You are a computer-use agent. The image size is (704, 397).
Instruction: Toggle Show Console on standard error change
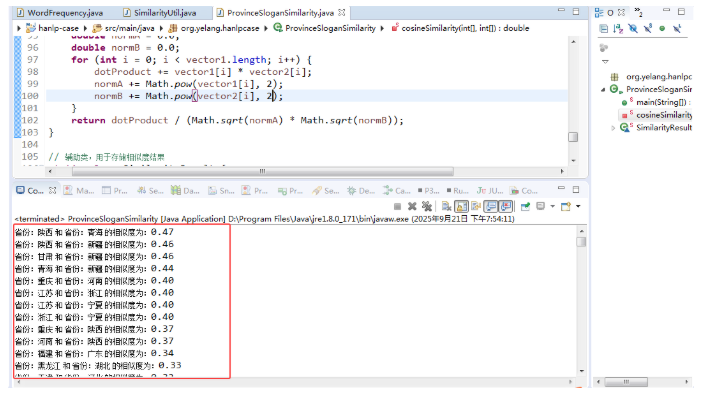pos(506,207)
